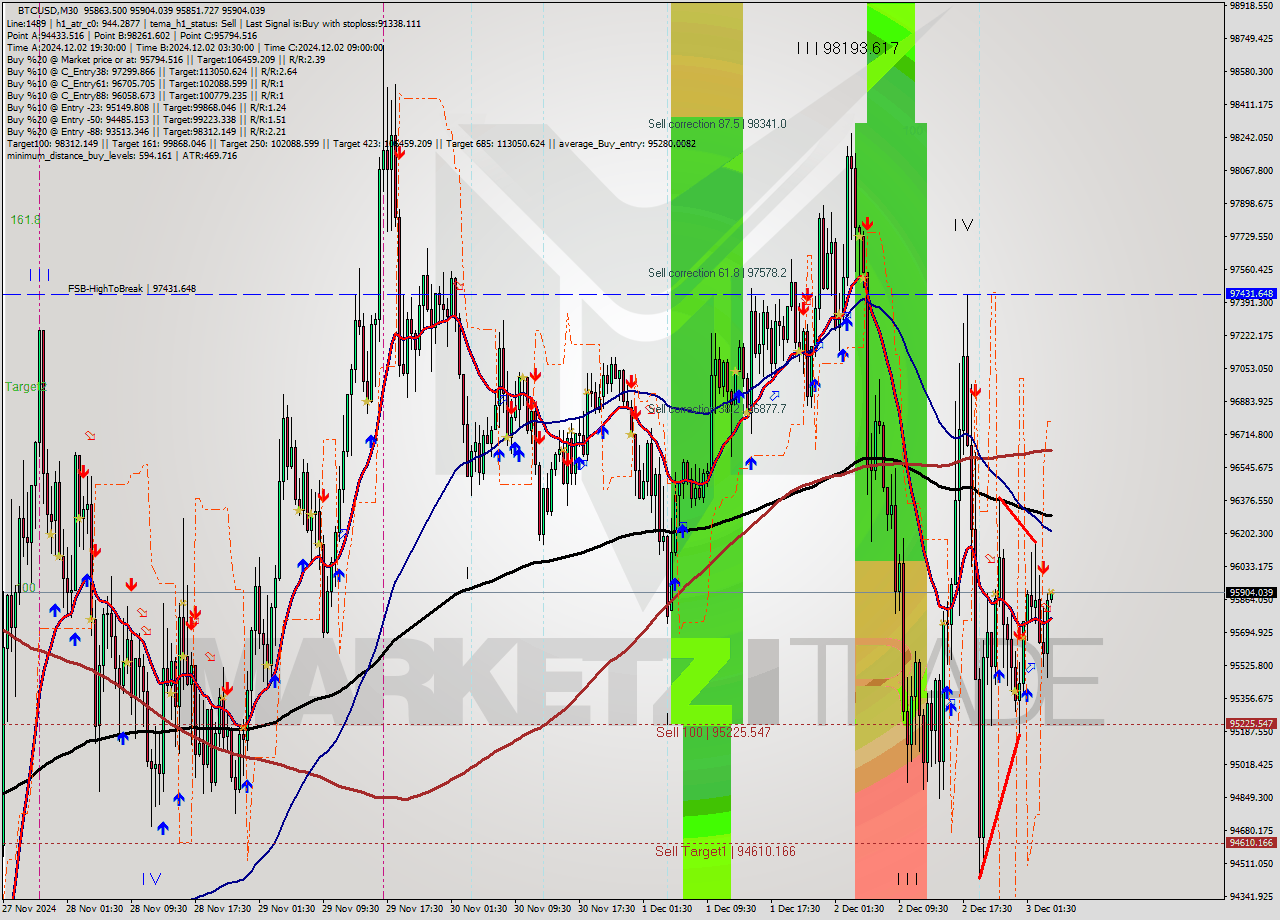The height and width of the screenshot is (920, 1280).
Task: Click 'FSB-HighToBreak | 97431.648' line label
Action: click(132, 289)
